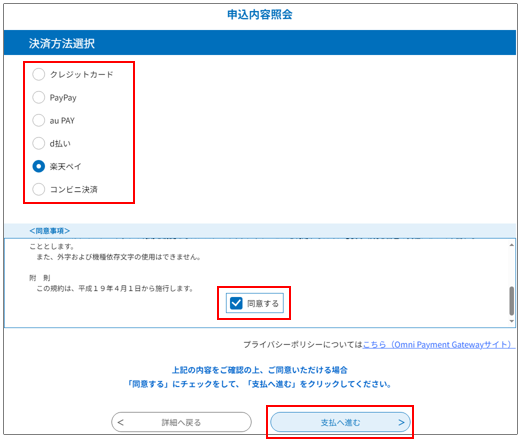
Task: Toggle the 同意する checkbox
Action: [x=236, y=303]
